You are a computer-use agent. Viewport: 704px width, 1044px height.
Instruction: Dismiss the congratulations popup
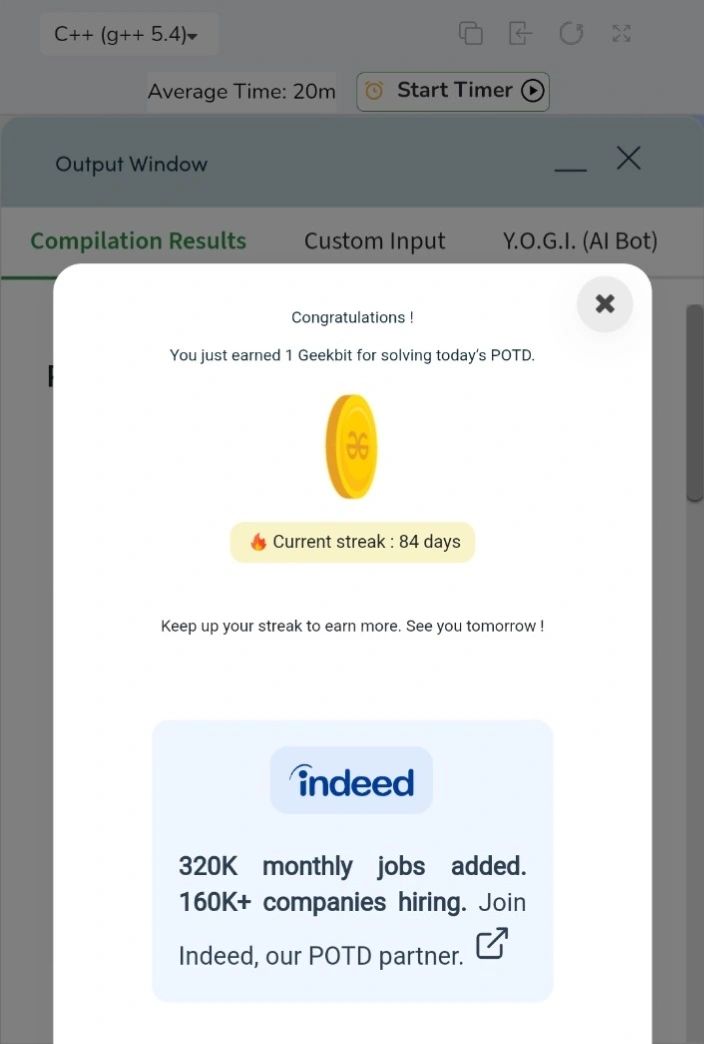[605, 304]
